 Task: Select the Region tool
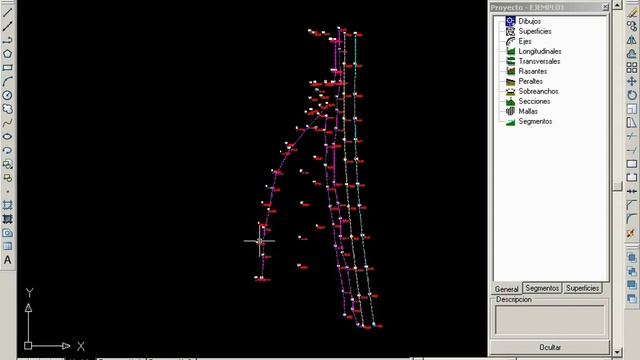[x=7, y=233]
